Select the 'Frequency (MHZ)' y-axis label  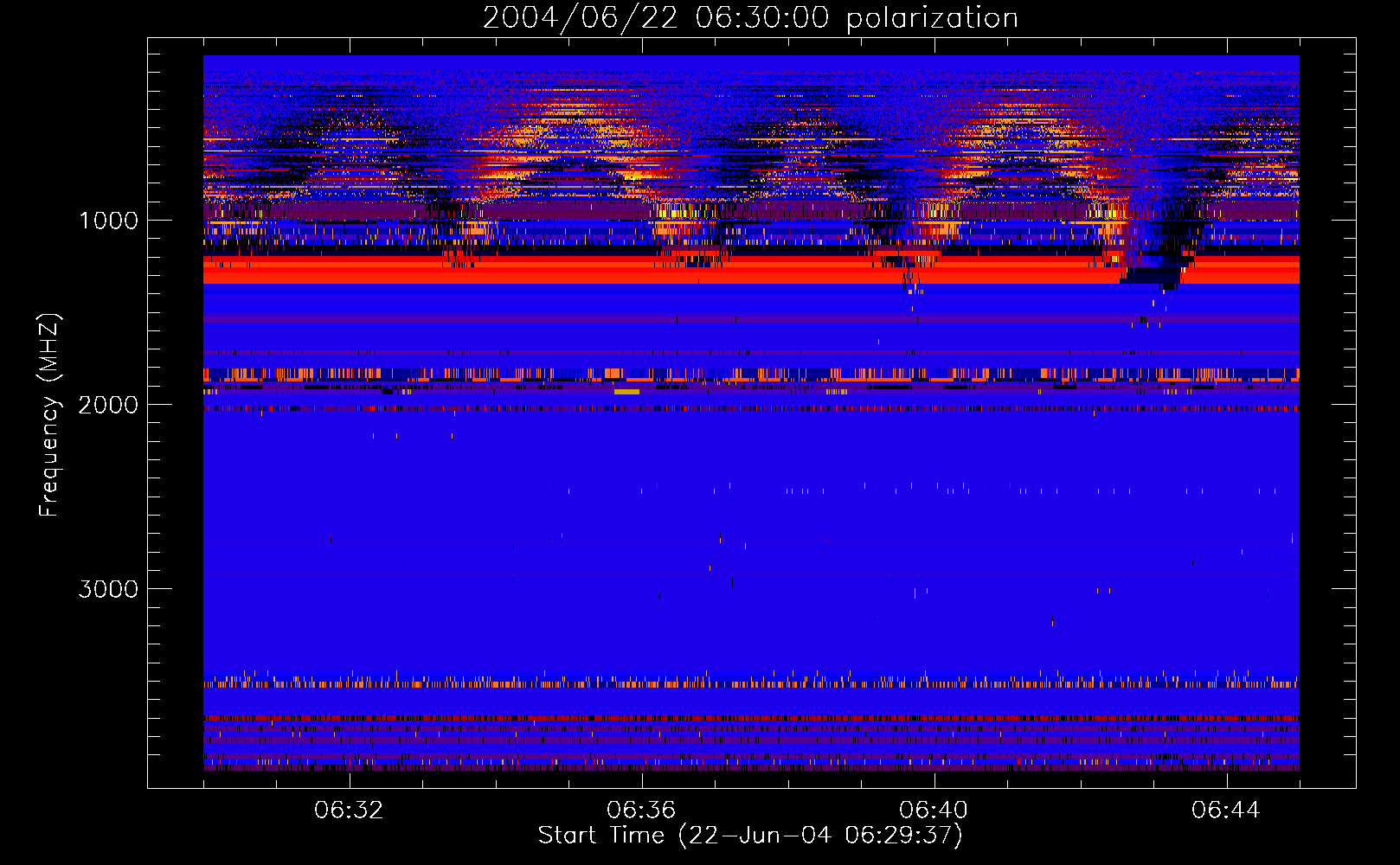50,415
